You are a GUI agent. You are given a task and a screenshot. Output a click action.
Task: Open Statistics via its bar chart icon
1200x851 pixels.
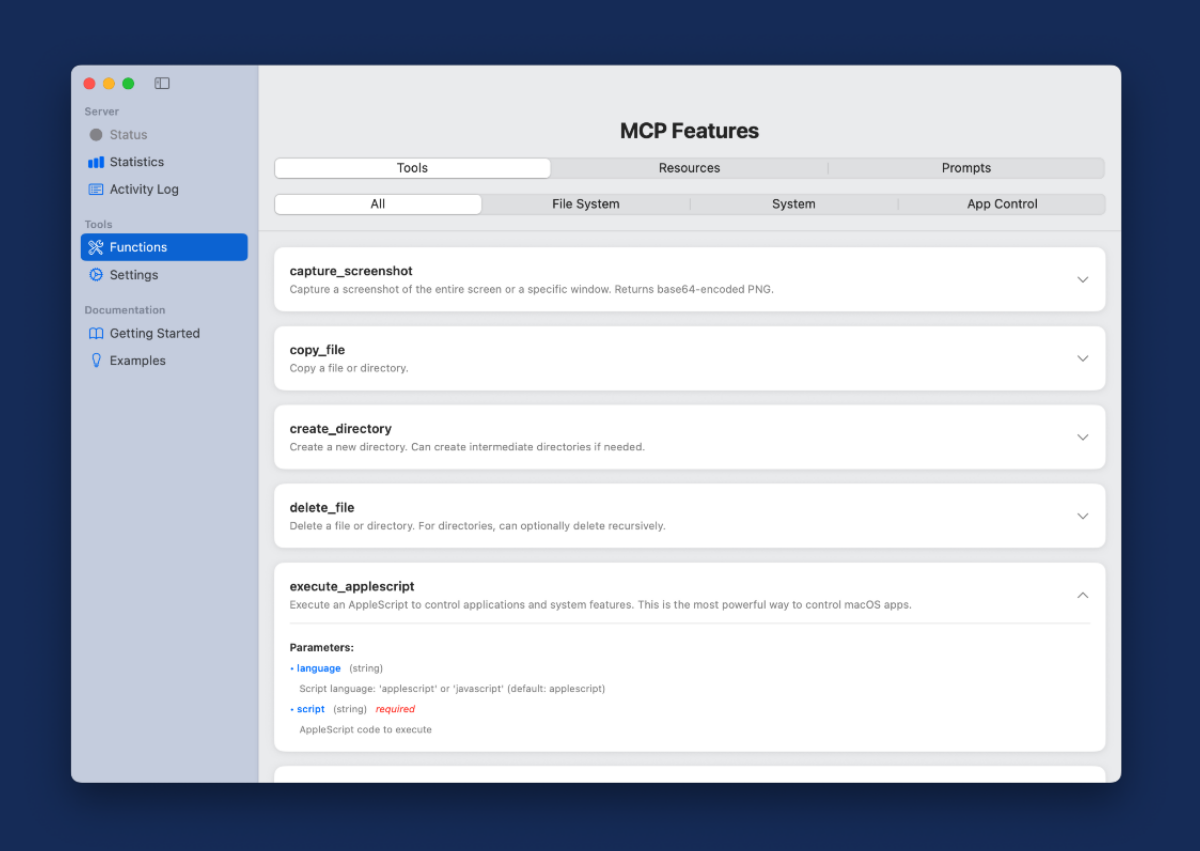[x=96, y=162]
